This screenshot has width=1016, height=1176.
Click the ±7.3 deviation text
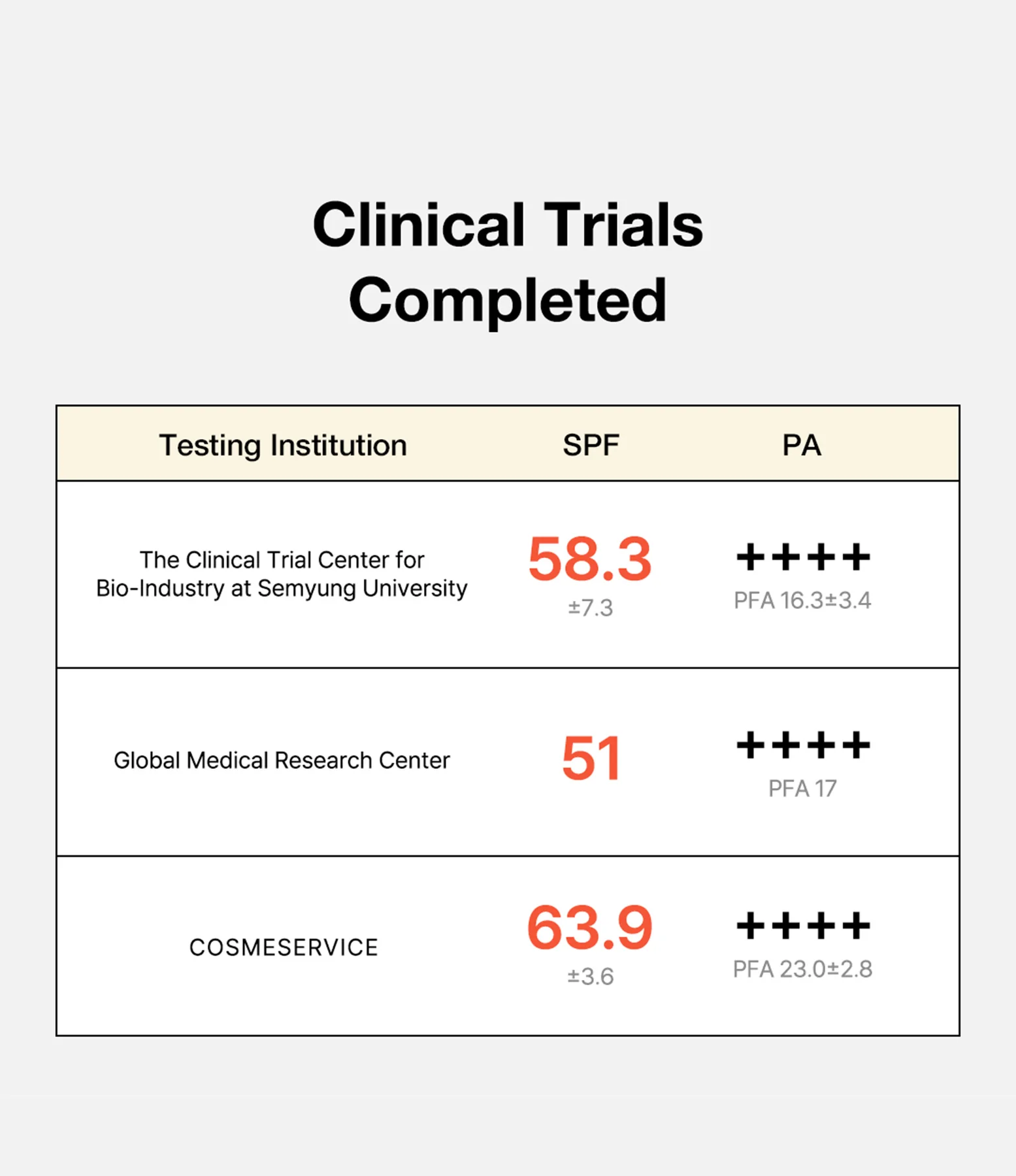(590, 608)
